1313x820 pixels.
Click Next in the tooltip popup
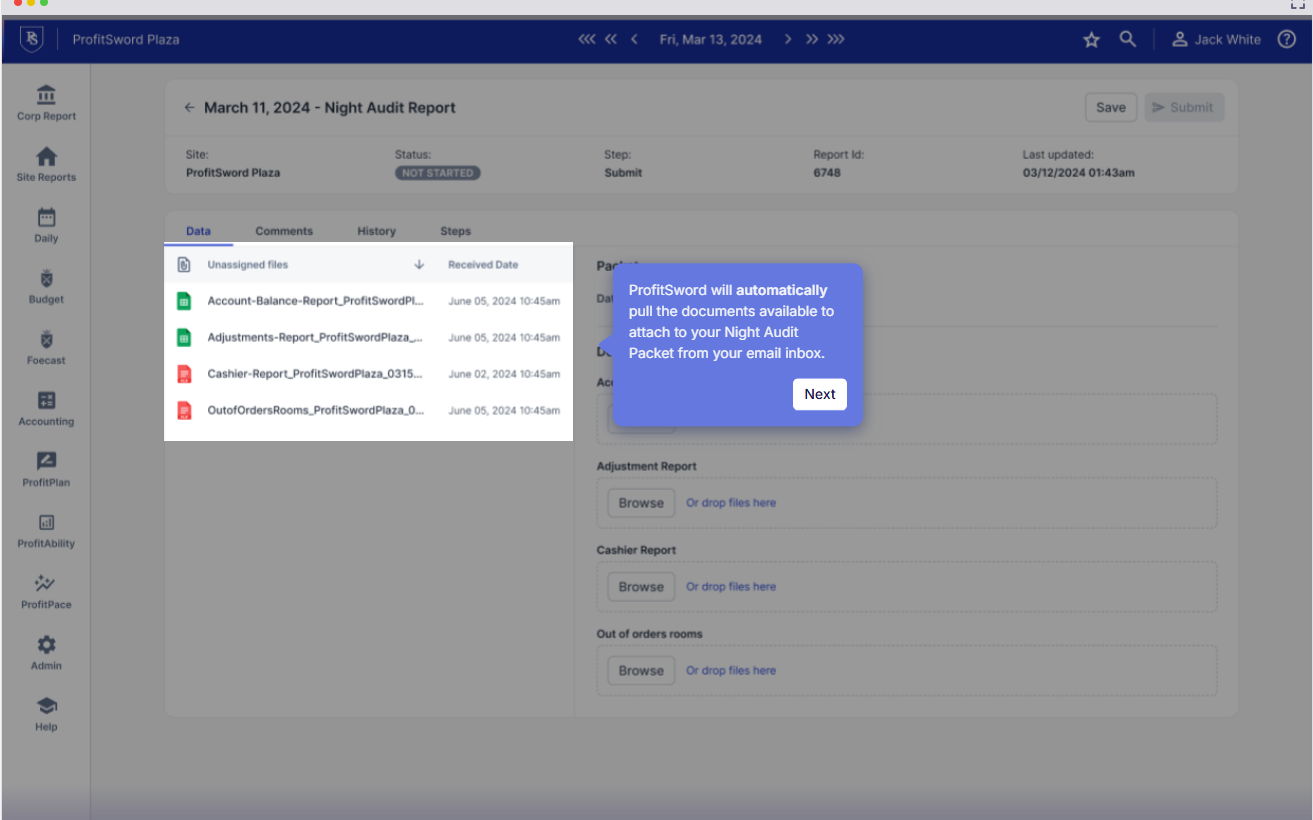point(819,394)
